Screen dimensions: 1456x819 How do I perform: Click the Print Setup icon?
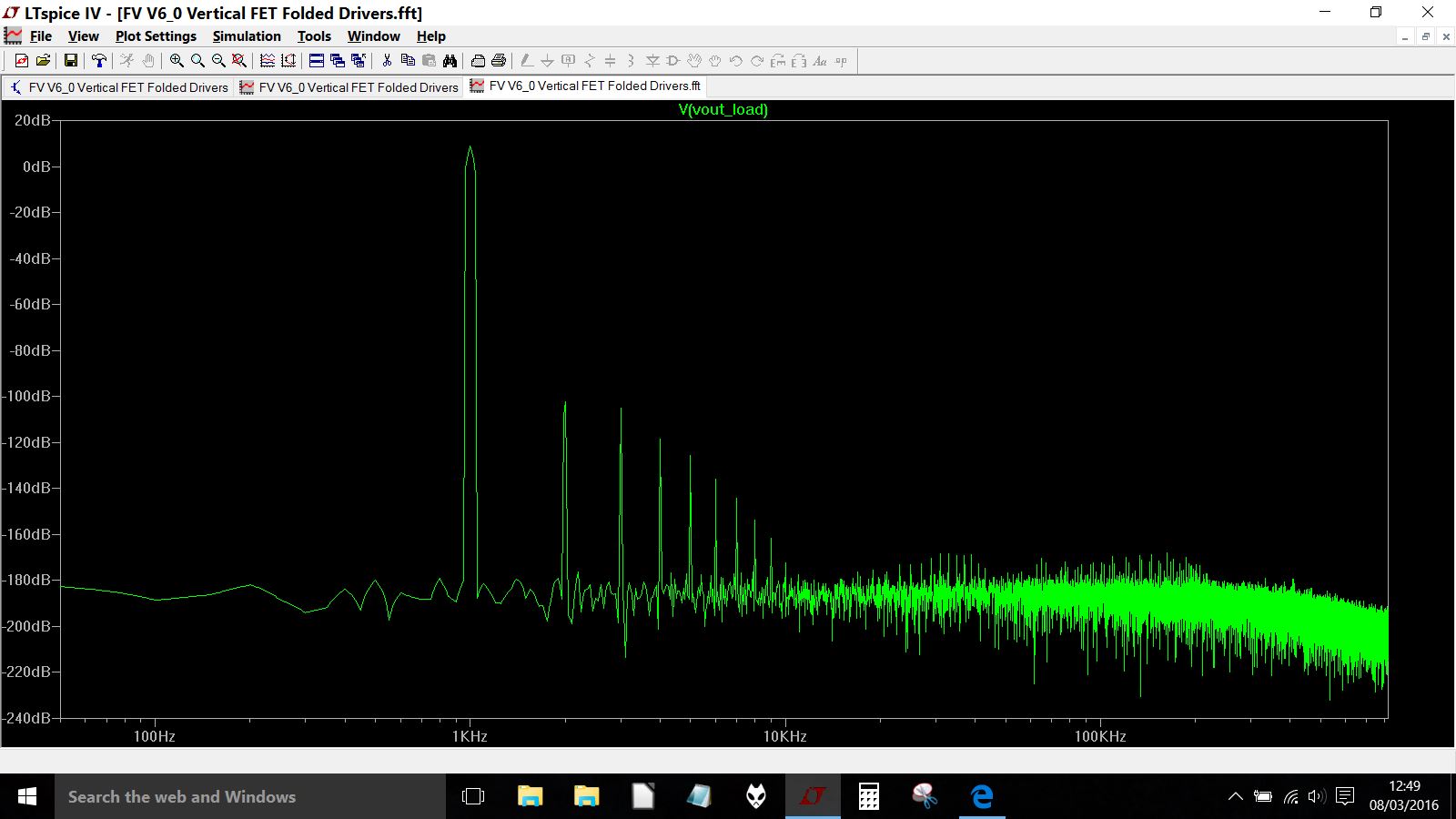click(478, 61)
